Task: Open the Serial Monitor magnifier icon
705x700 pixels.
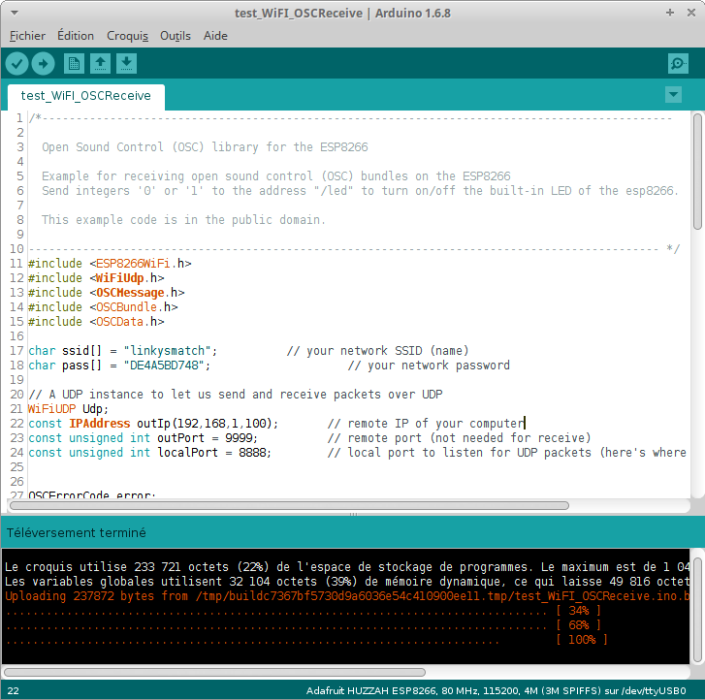Action: (678, 63)
